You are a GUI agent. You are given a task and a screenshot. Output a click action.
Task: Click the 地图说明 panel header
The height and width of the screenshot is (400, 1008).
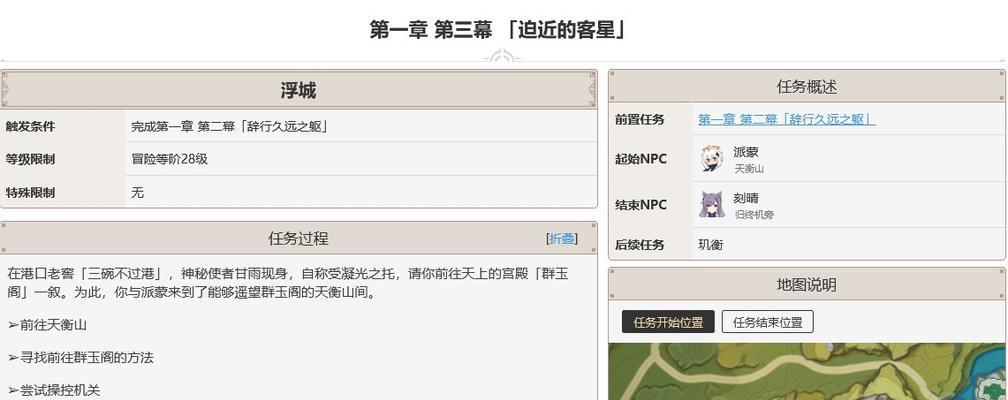tap(807, 285)
